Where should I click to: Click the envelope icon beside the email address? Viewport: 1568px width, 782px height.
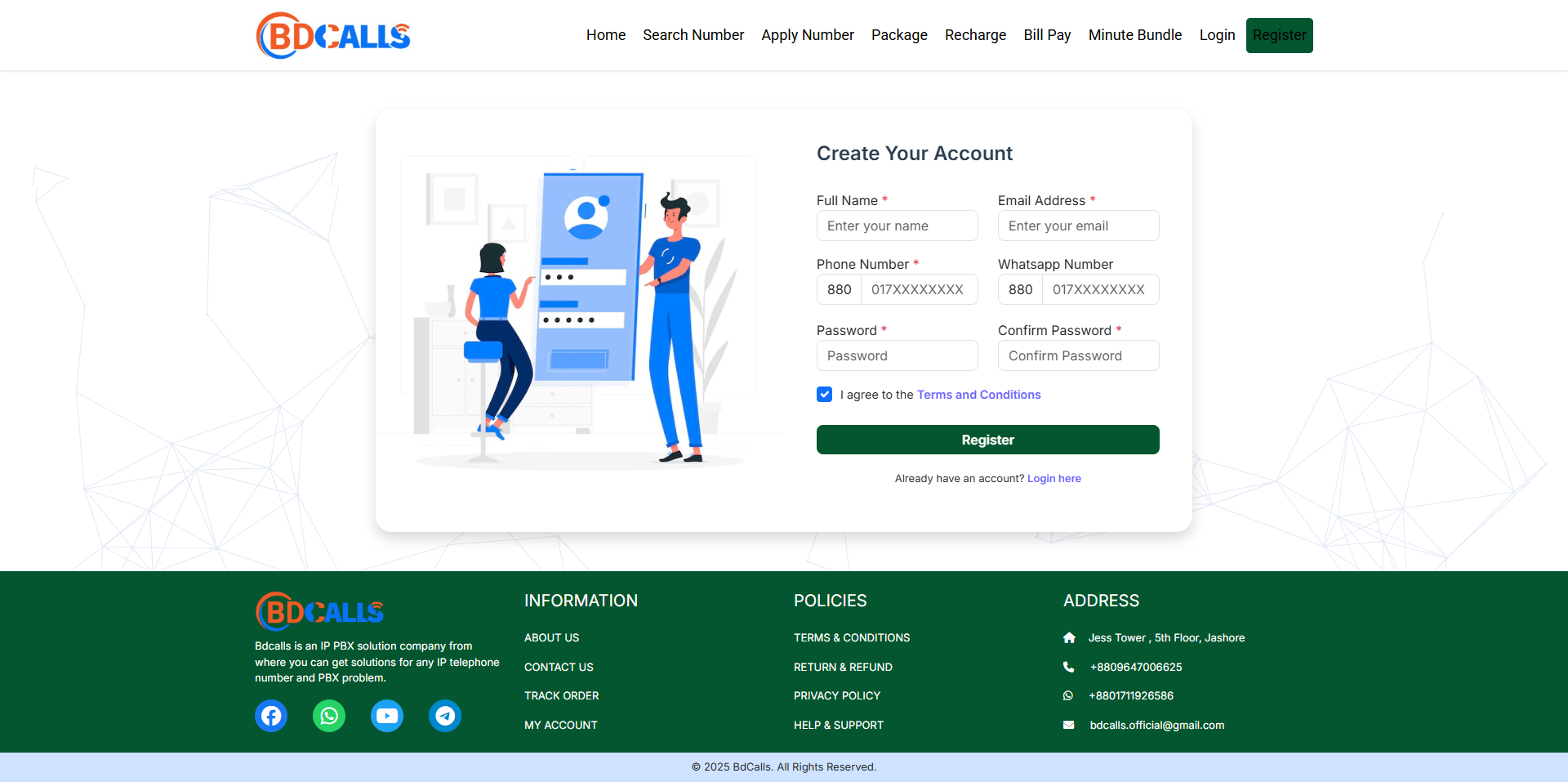pyautogui.click(x=1068, y=725)
